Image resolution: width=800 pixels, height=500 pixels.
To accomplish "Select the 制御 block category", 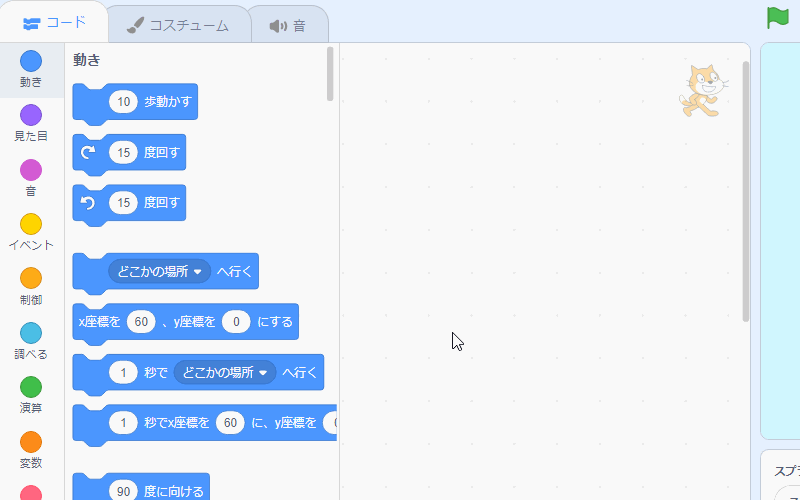I will [31, 287].
